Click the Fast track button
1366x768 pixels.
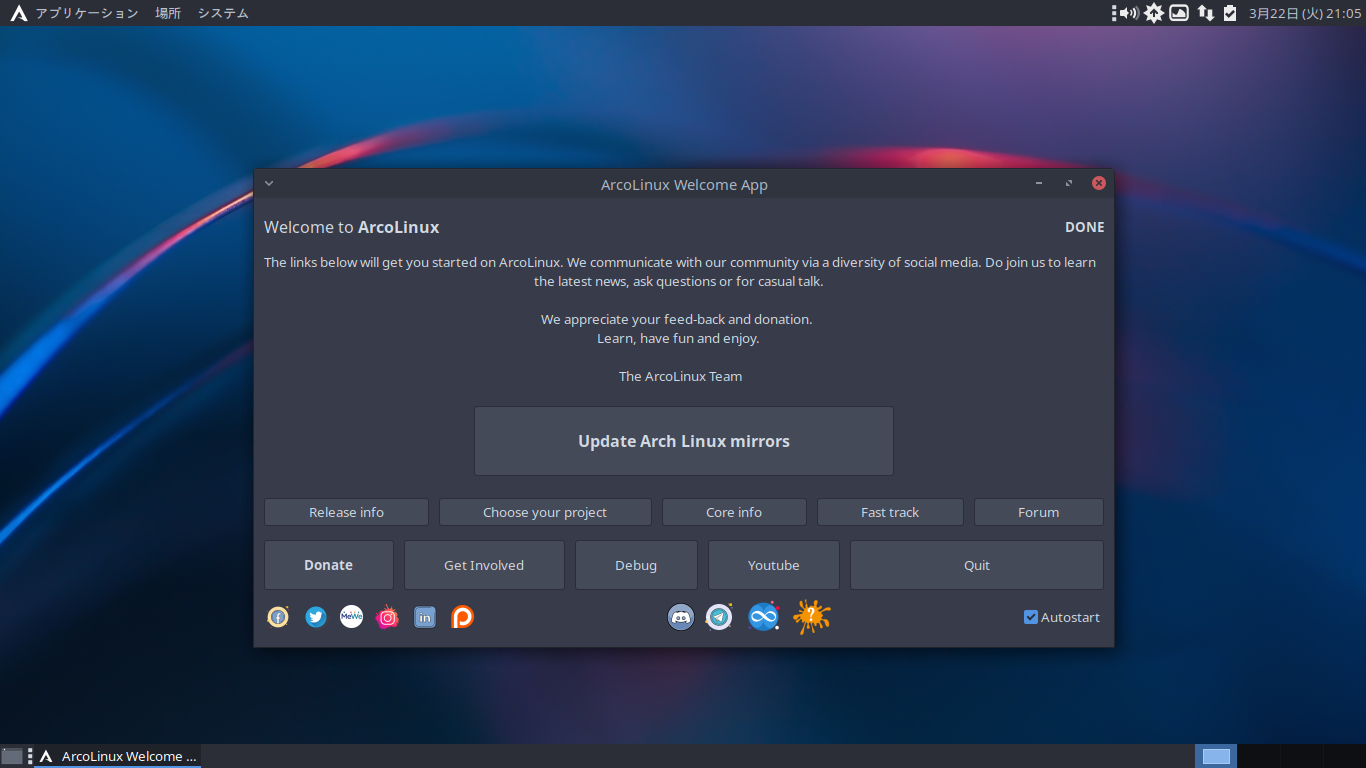click(890, 512)
